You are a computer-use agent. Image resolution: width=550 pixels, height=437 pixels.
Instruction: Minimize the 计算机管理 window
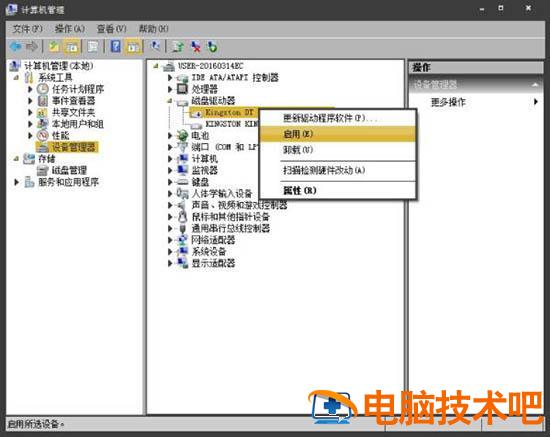[x=482, y=8]
